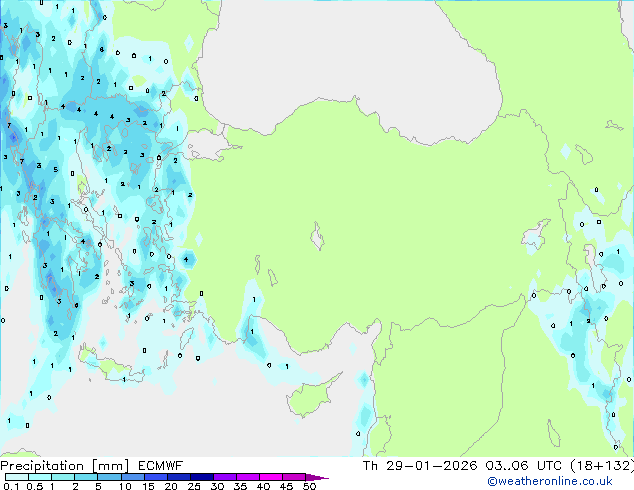Select the 40–45 mm magenta legend swatch
Screen dimensions: 634x490
pyautogui.click(x=271, y=477)
